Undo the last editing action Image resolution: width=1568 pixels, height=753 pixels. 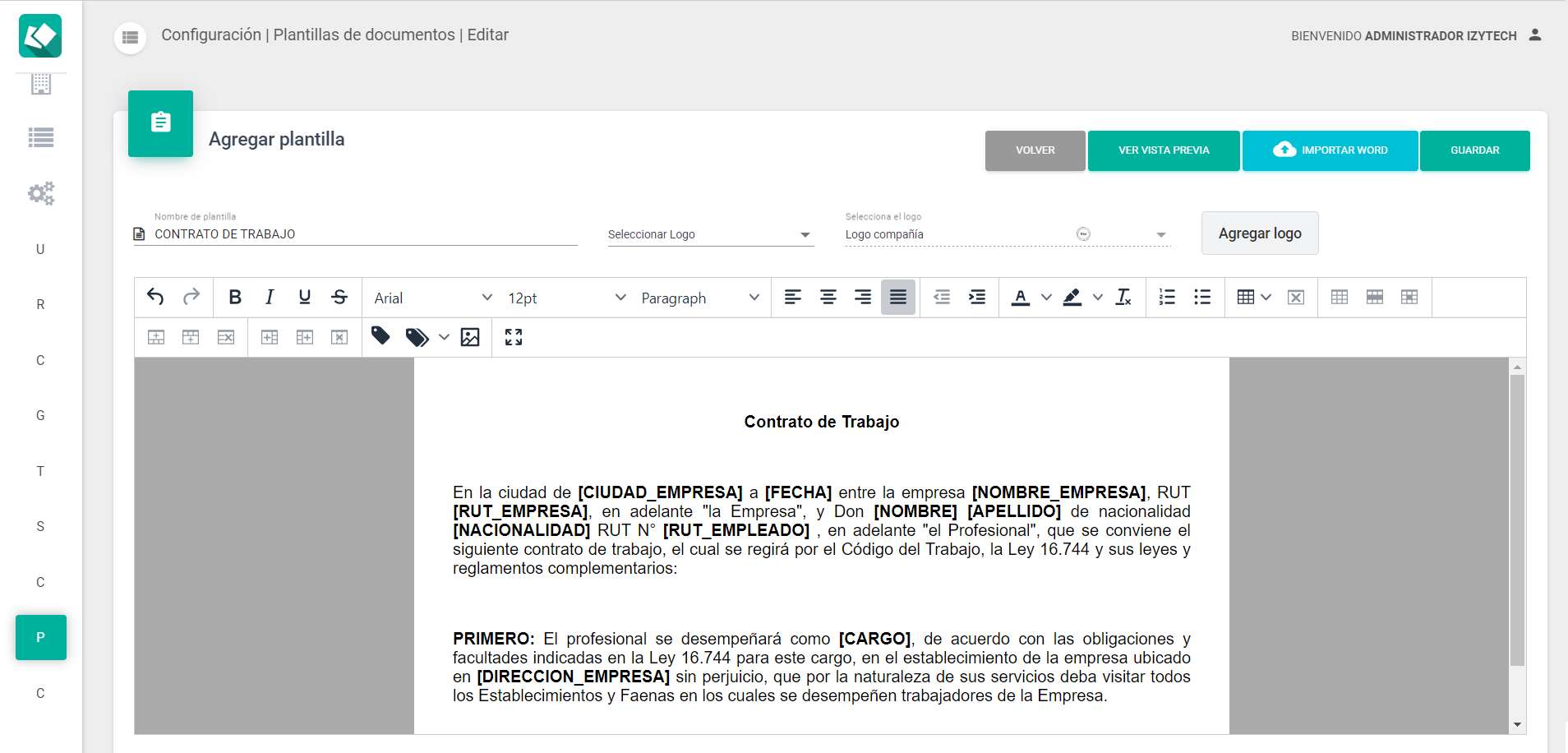155,297
